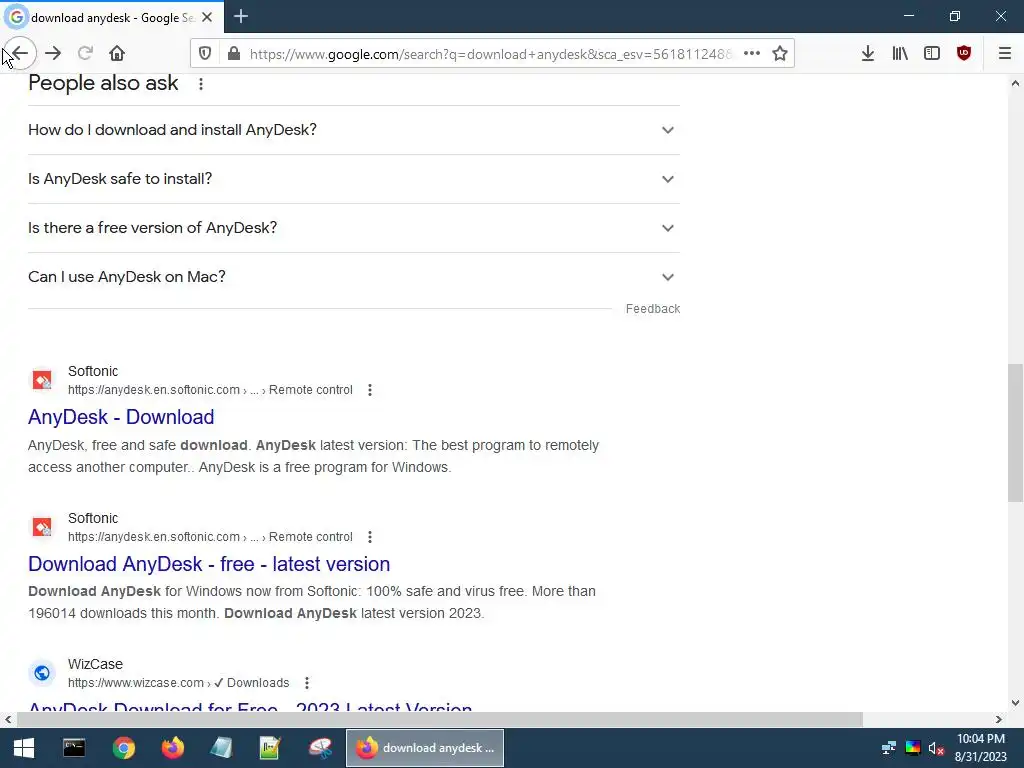Screen dimensions: 1024x768
Task: Open network icon in system tray
Action: [x=889, y=748]
